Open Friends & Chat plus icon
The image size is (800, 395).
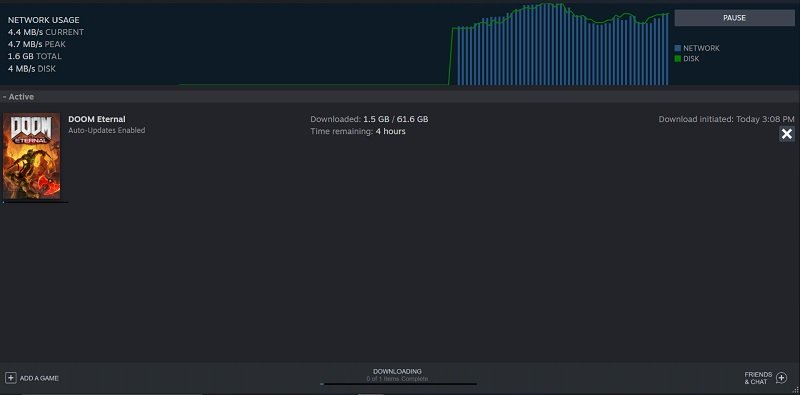pyautogui.click(x=781, y=378)
